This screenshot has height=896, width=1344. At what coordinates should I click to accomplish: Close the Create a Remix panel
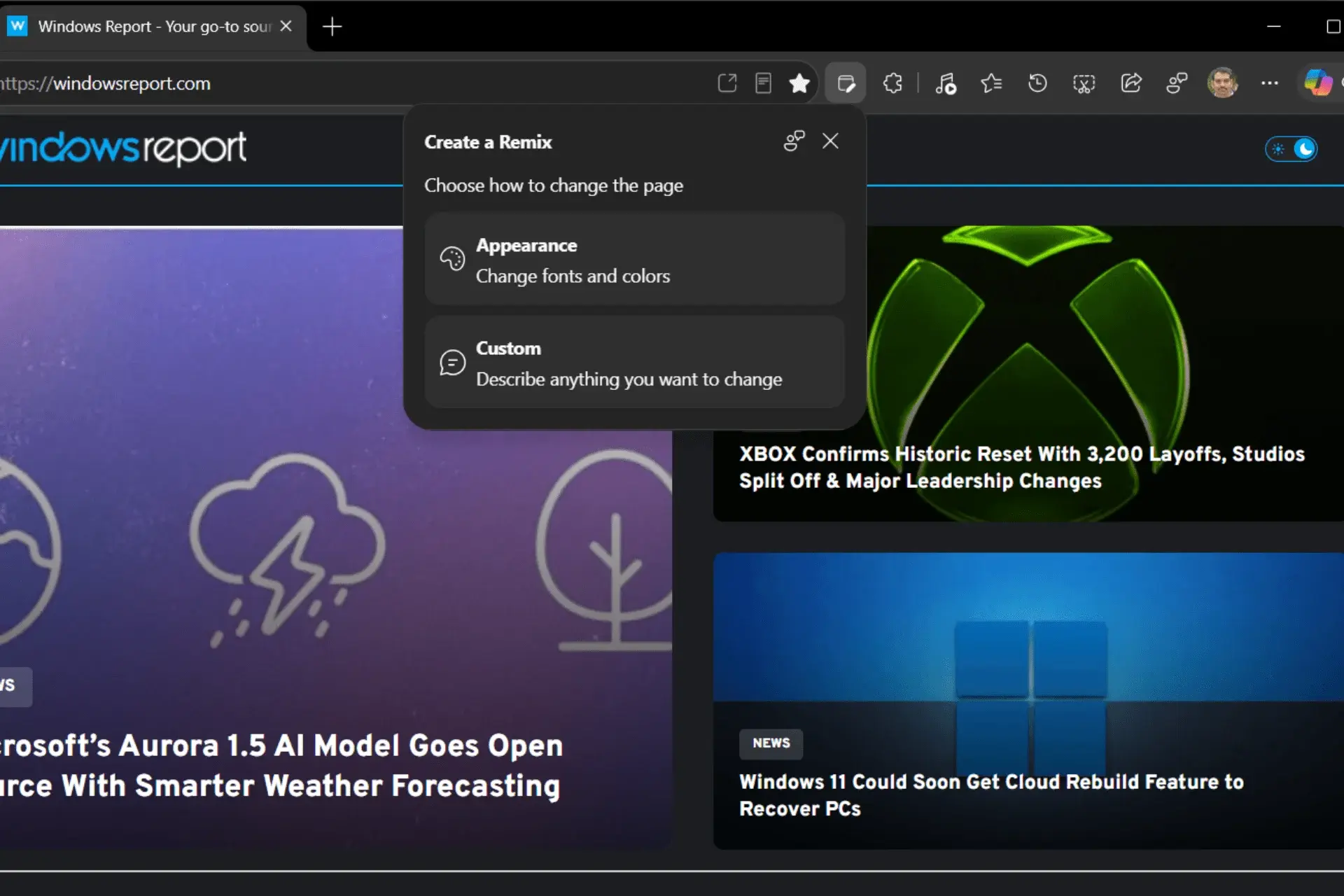point(830,141)
